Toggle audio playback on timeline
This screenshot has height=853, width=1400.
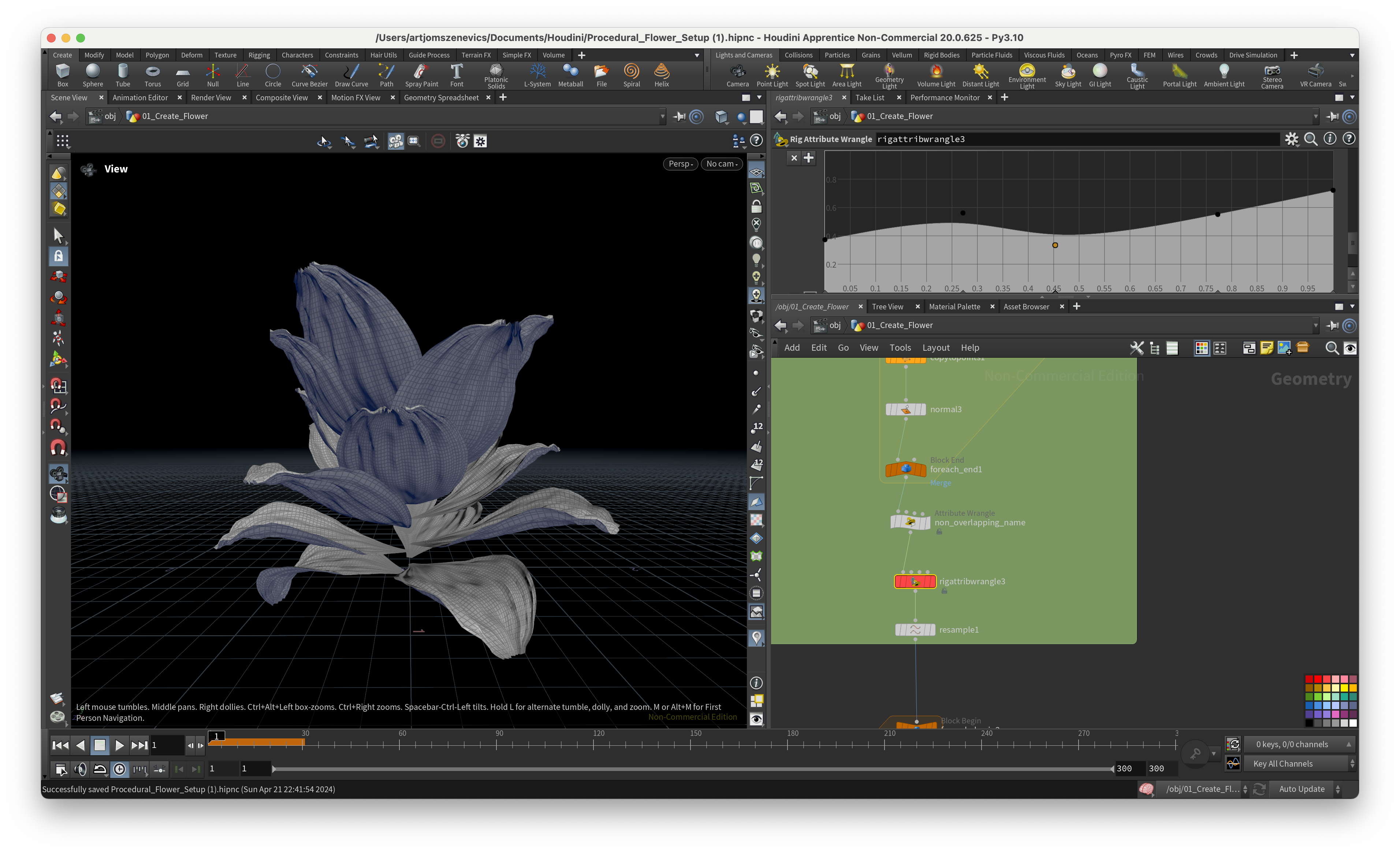(81, 769)
